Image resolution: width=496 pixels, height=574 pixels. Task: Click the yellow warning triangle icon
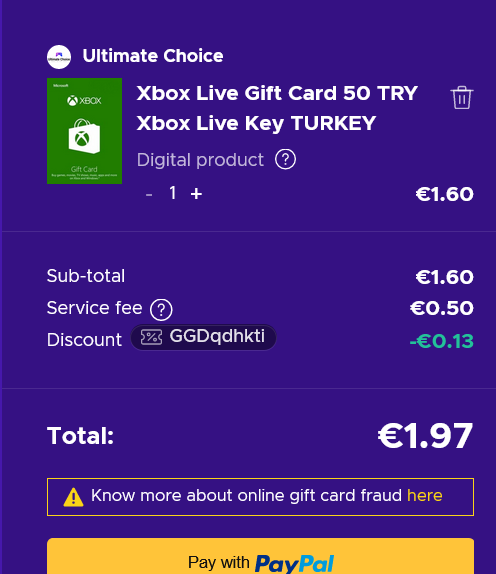click(73, 497)
